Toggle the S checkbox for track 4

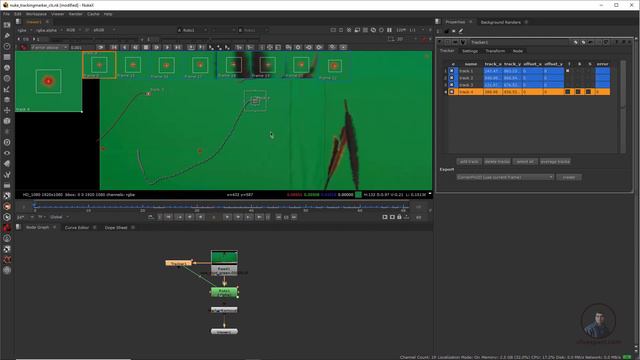[588, 92]
